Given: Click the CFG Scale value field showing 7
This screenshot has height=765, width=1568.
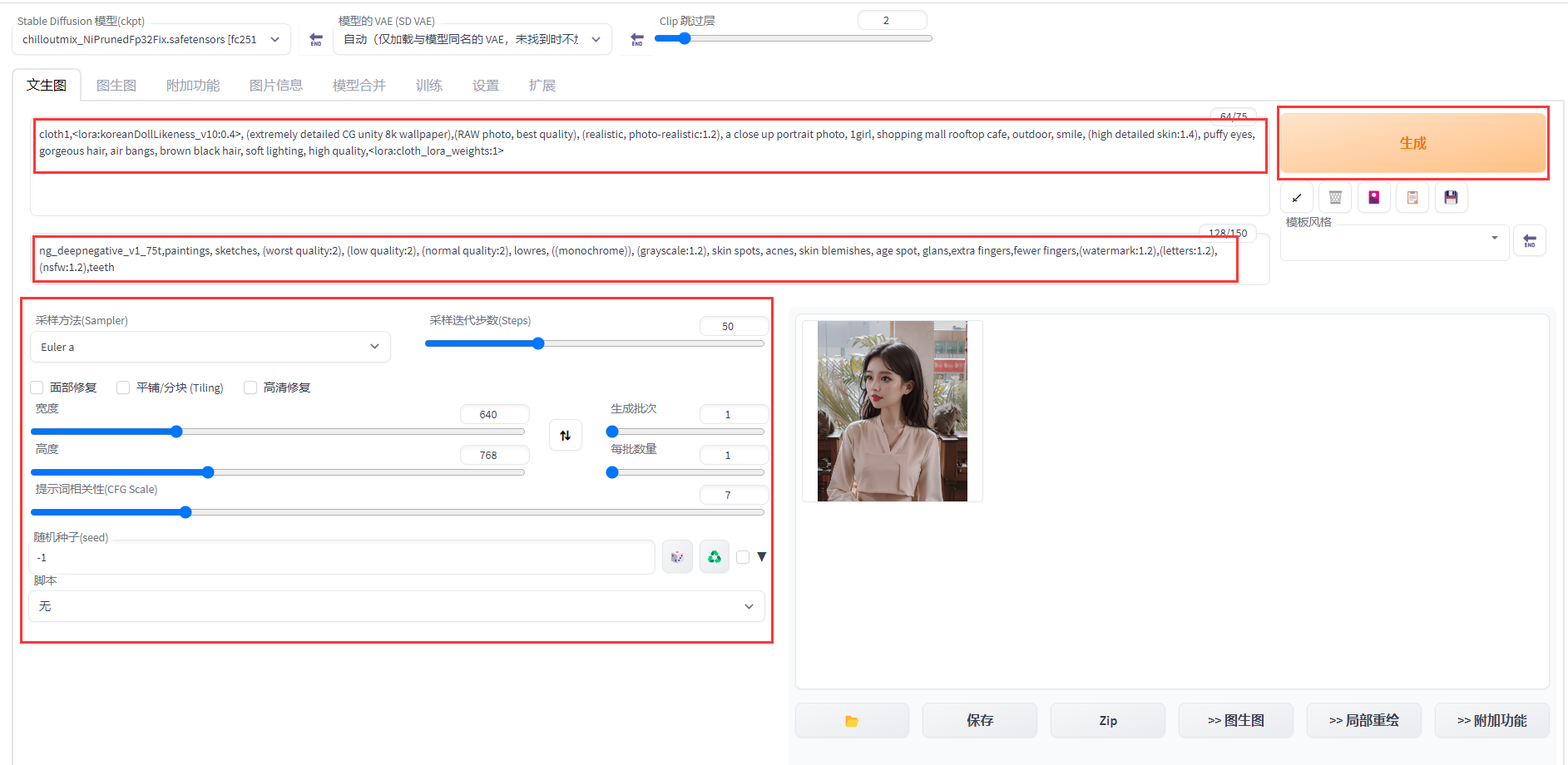Looking at the screenshot, I should [733, 495].
